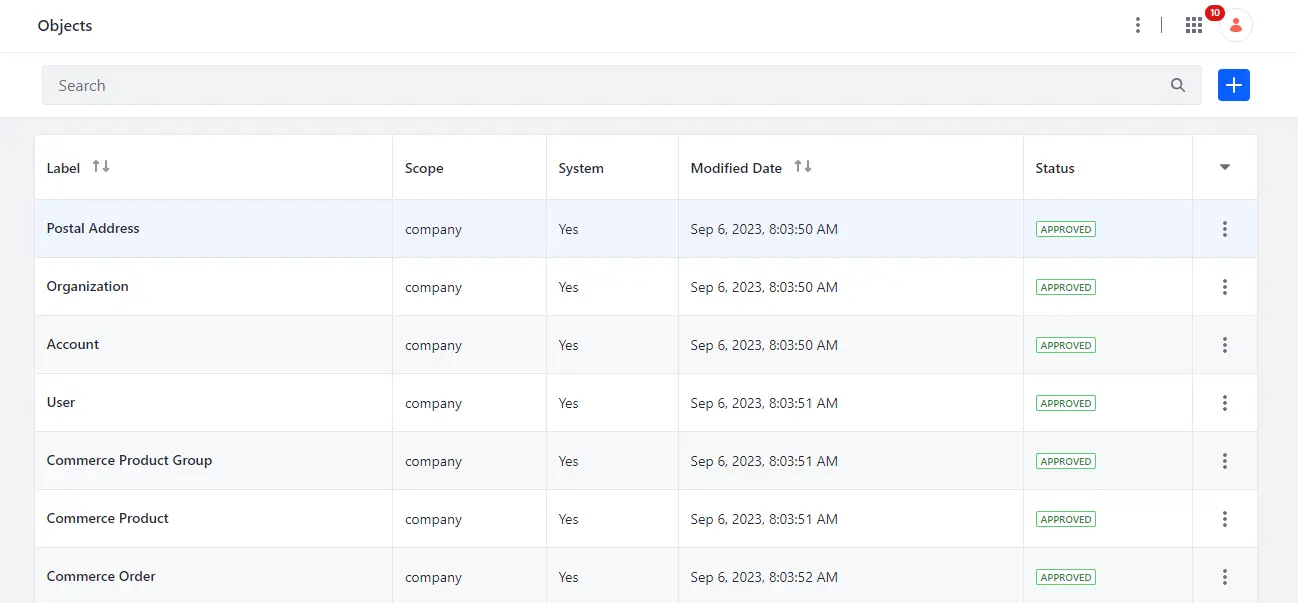Click APPROVED badge in User row
The width and height of the screenshot is (1298, 603).
tap(1066, 403)
